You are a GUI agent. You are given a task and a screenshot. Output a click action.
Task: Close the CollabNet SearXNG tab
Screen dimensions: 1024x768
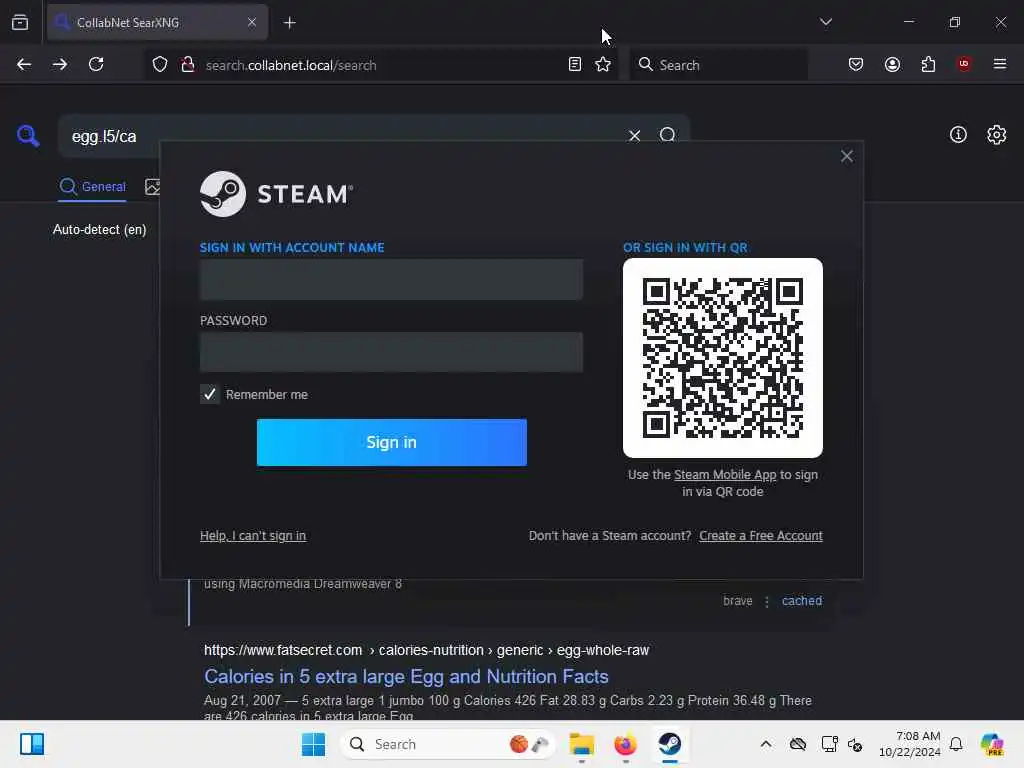pos(252,22)
